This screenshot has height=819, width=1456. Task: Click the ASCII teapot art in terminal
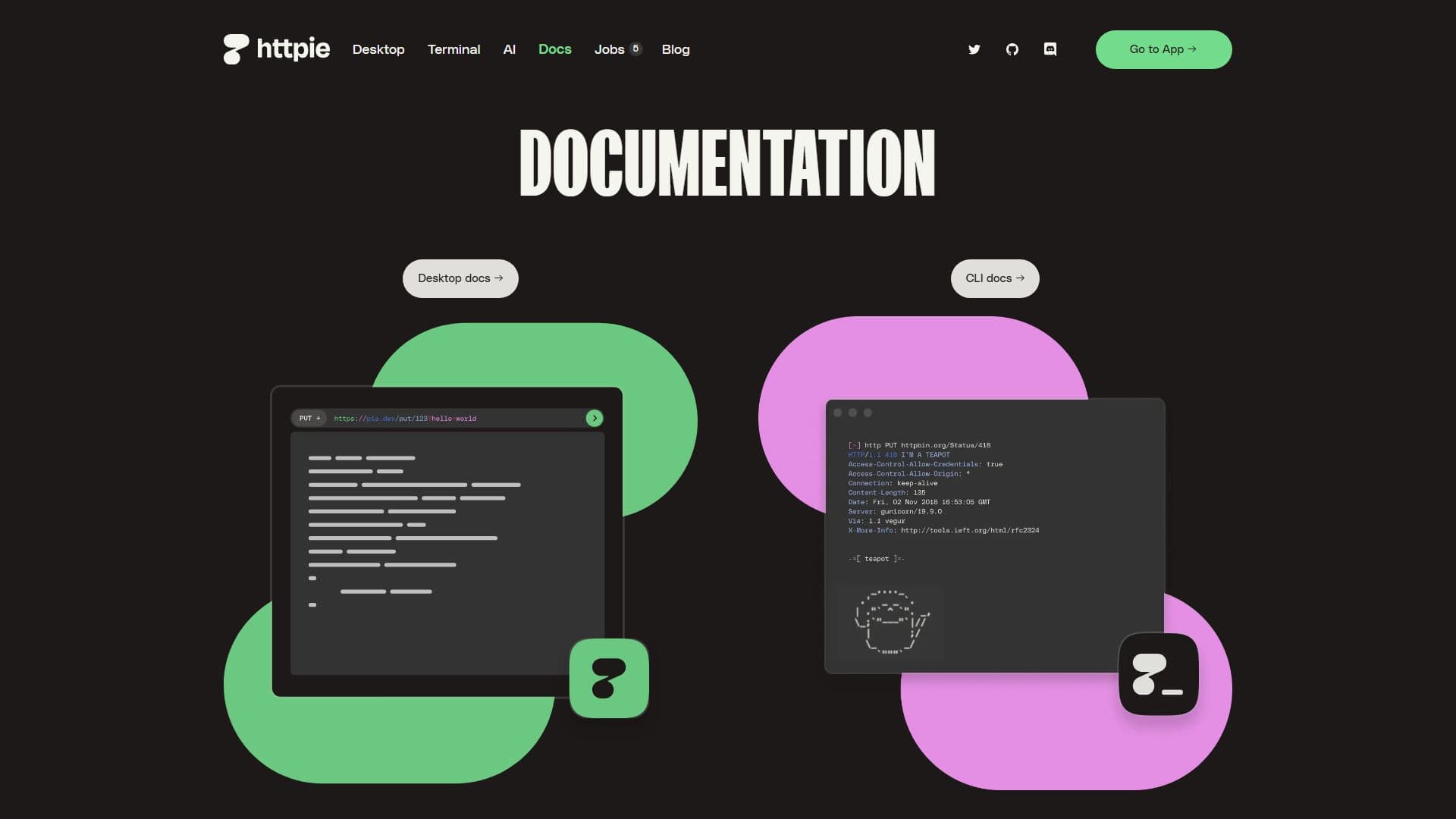point(892,621)
